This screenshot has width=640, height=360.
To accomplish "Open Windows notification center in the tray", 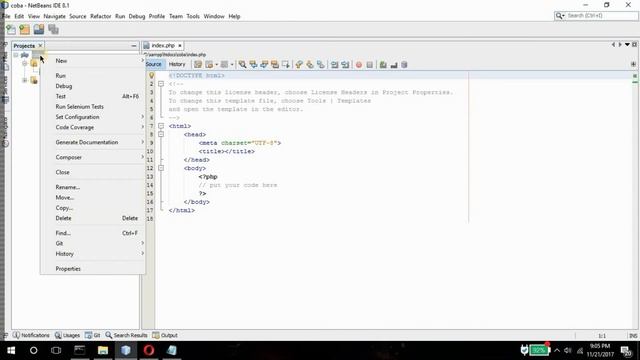I will [x=626, y=351].
